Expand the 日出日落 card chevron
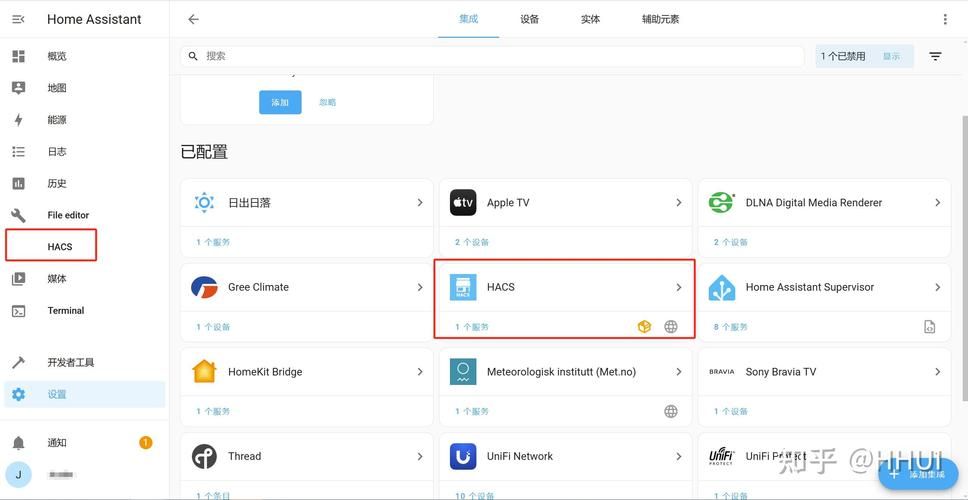The width and height of the screenshot is (968, 500). [420, 202]
